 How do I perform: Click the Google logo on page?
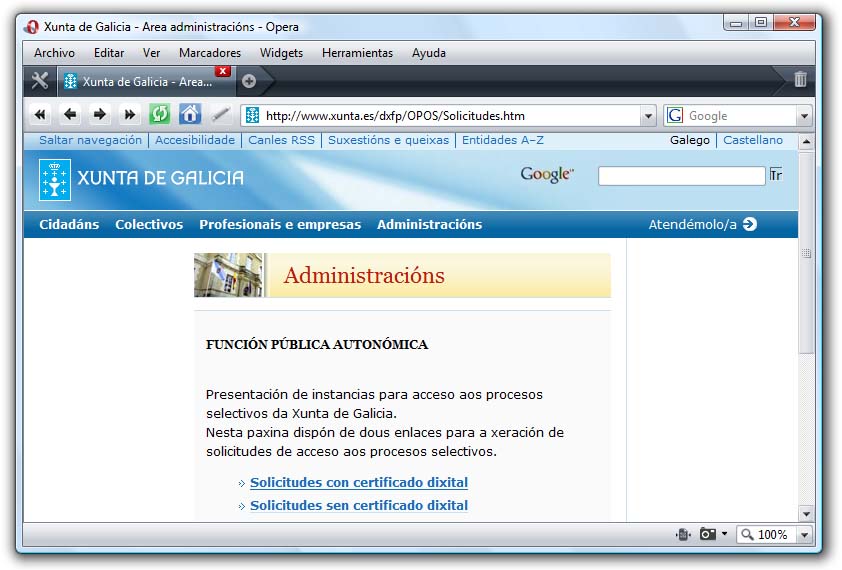coord(547,175)
